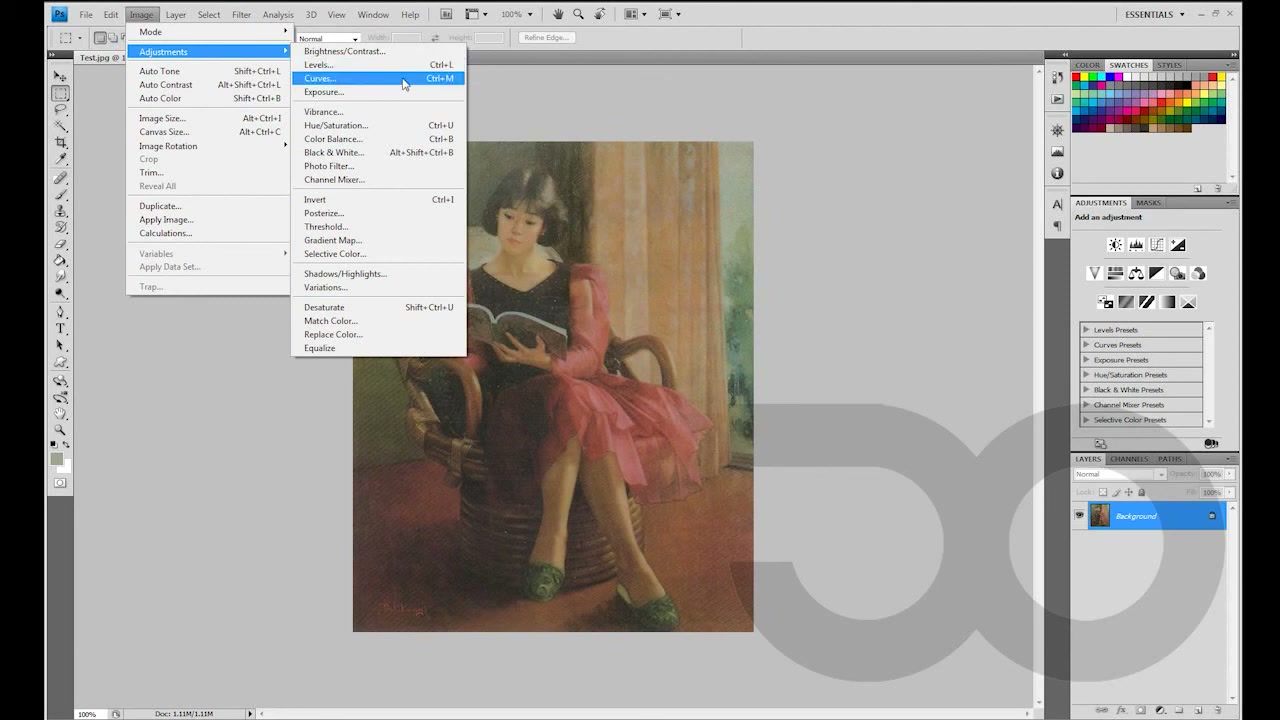
Task: Open the Filter menu
Action: [241, 15]
